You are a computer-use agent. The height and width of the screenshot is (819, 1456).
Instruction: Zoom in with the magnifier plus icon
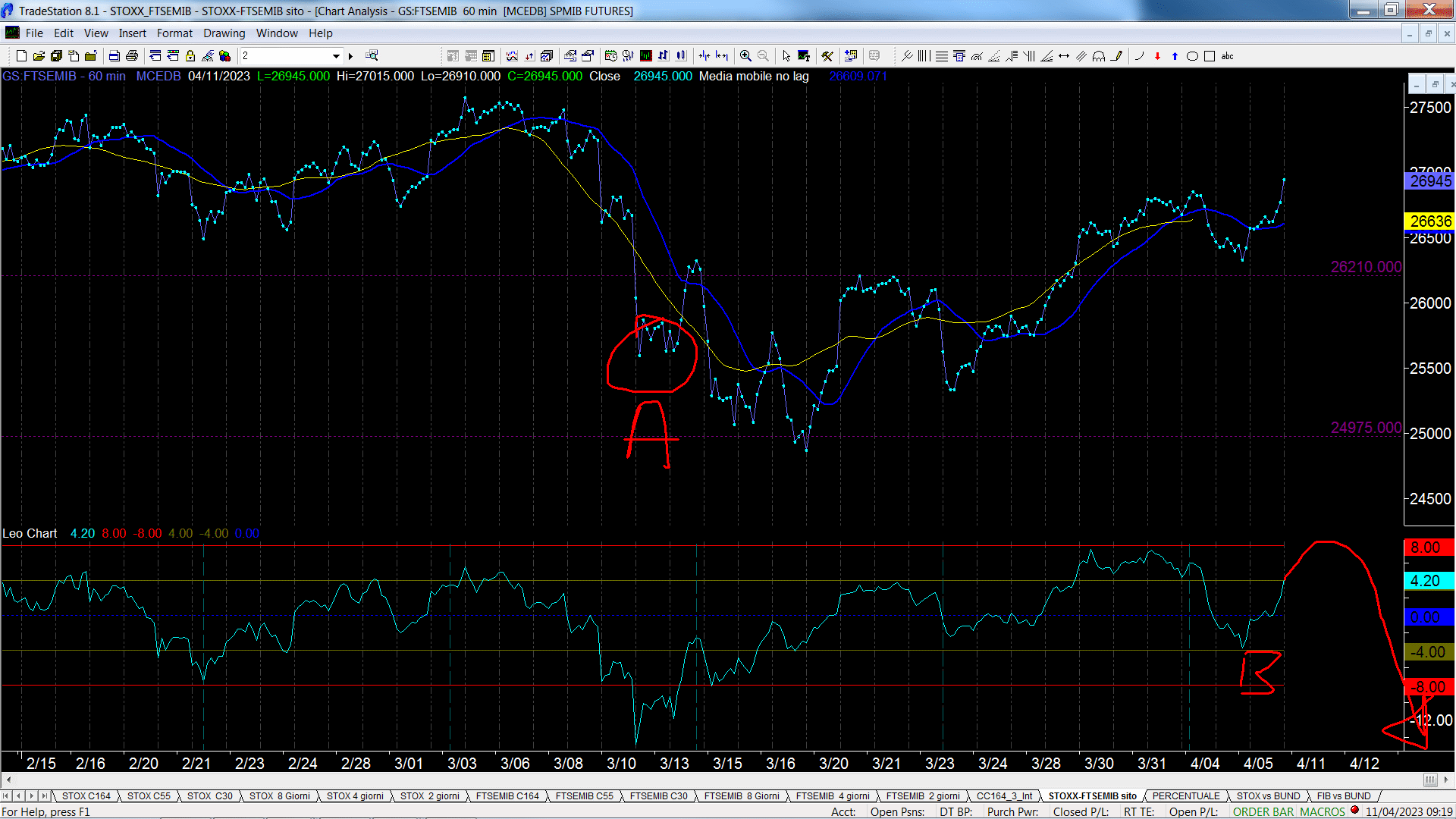[x=745, y=56]
